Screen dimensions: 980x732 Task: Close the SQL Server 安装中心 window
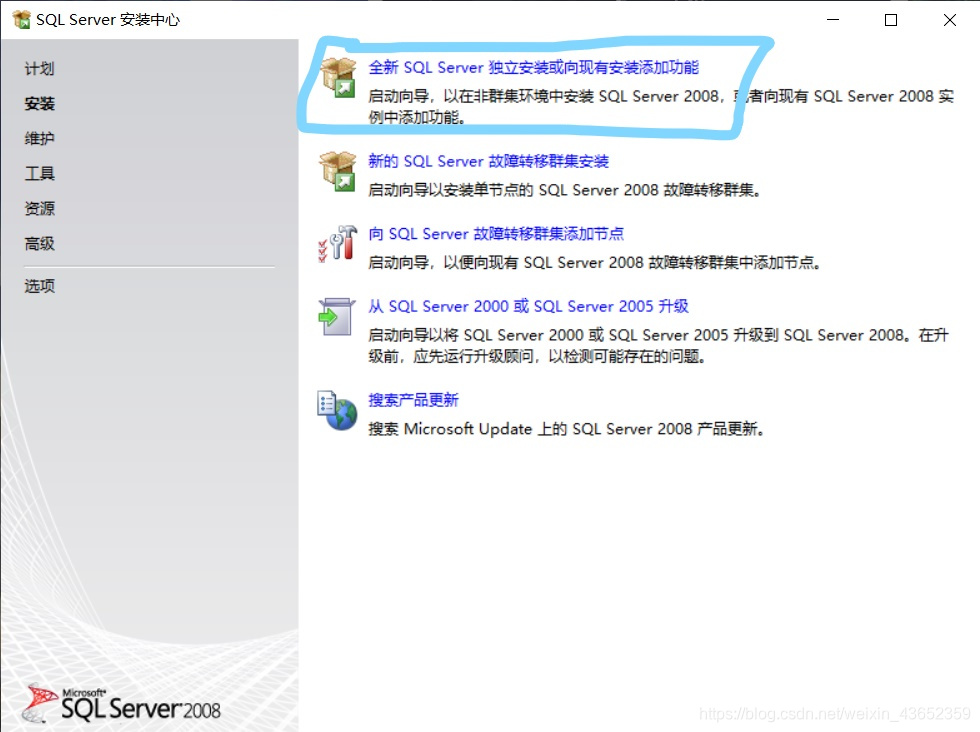pyautogui.click(x=949, y=19)
